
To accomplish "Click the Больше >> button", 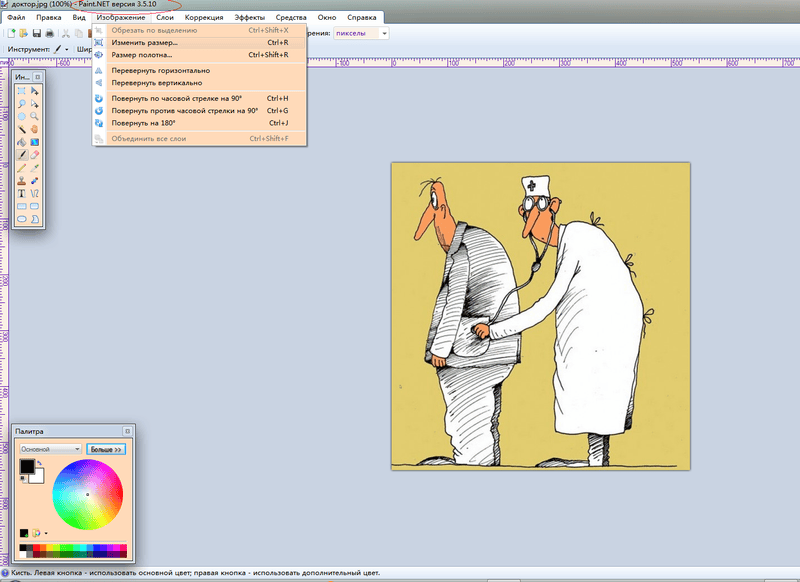I will click(105, 450).
